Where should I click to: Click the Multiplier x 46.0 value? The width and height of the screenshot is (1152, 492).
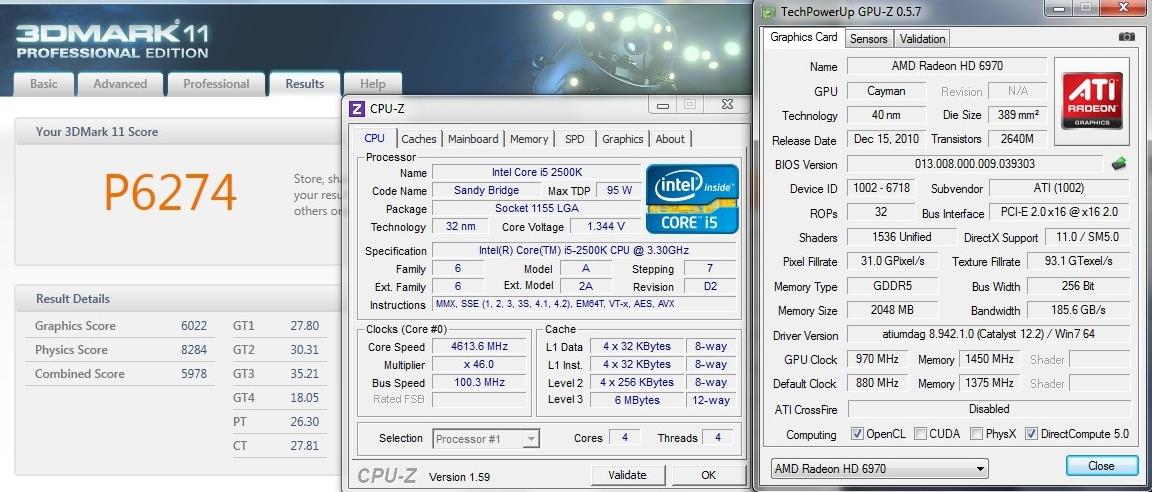(479, 364)
